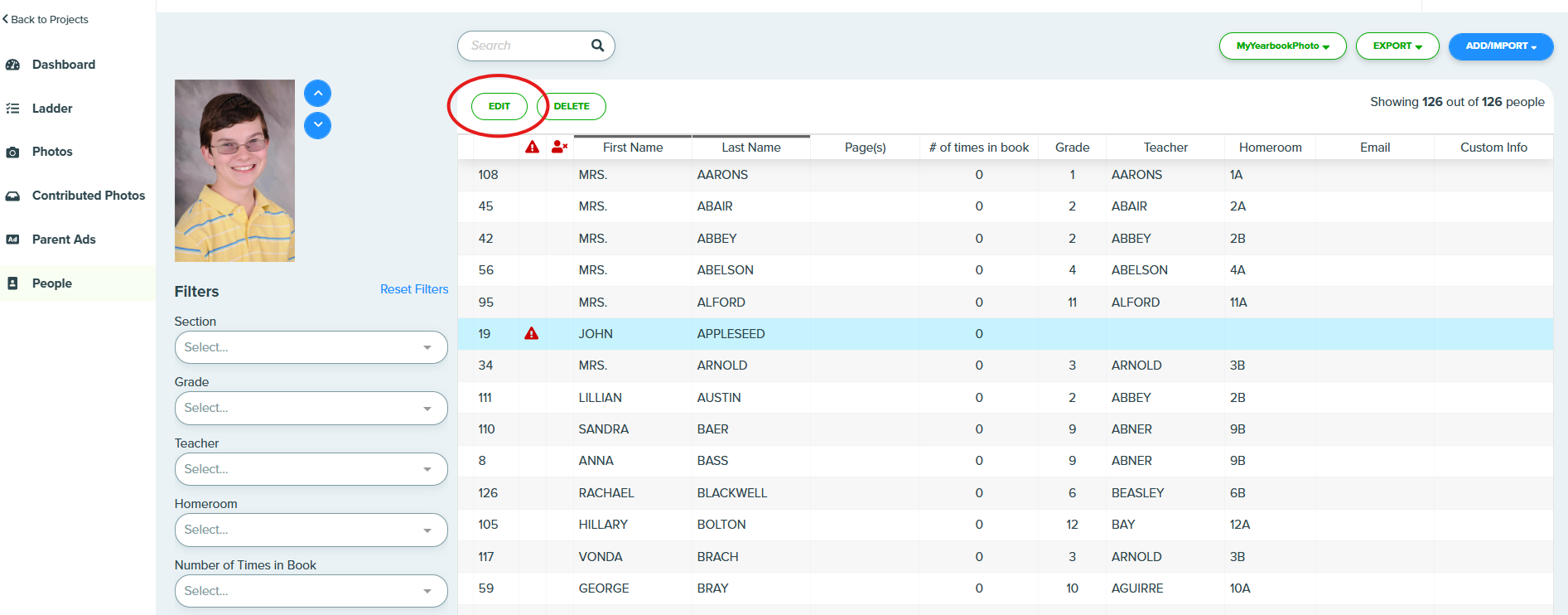
Task: Select RACHAEL BLACKWELL row
Action: [1005, 493]
